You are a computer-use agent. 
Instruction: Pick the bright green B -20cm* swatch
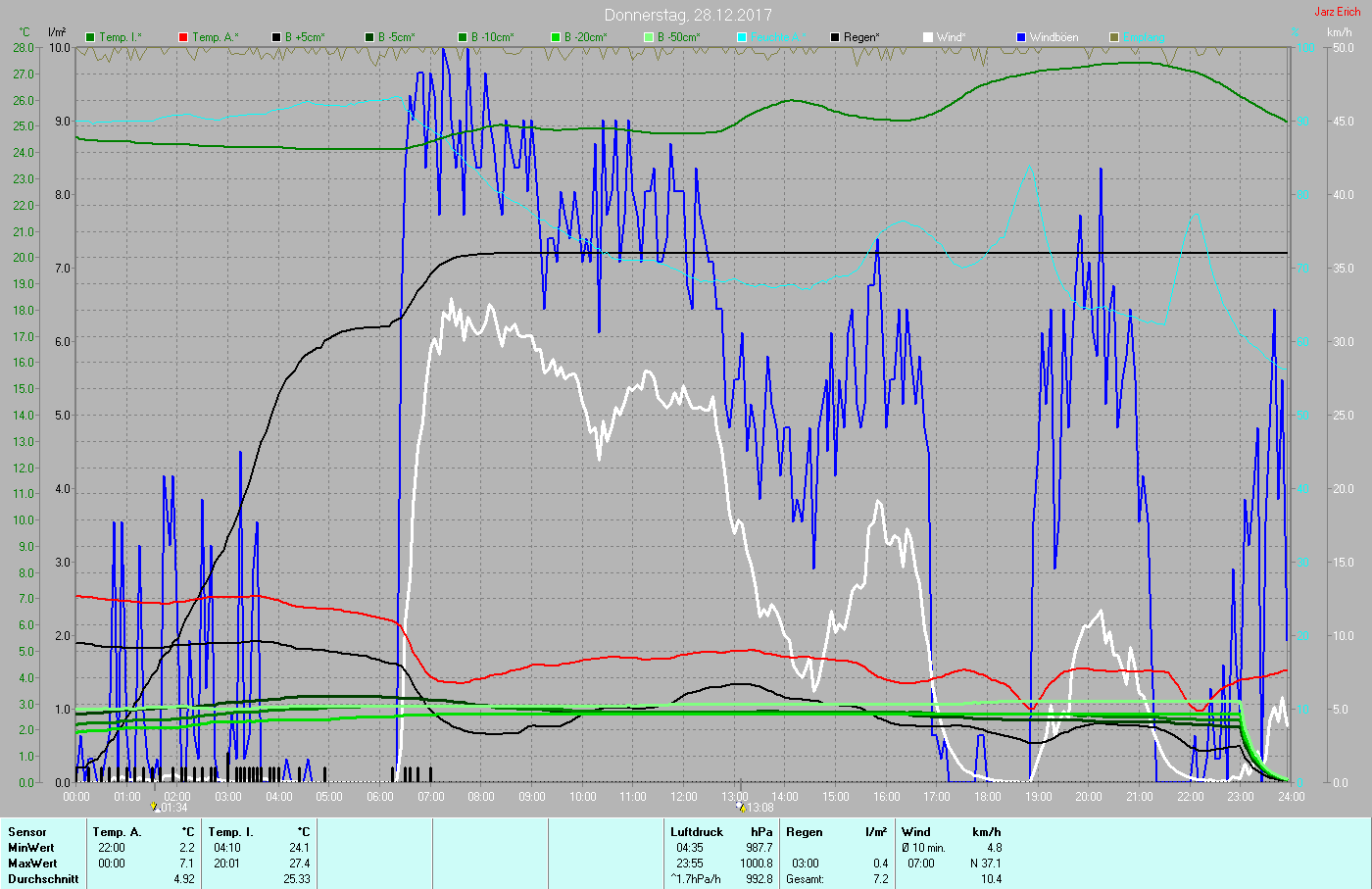click(556, 37)
